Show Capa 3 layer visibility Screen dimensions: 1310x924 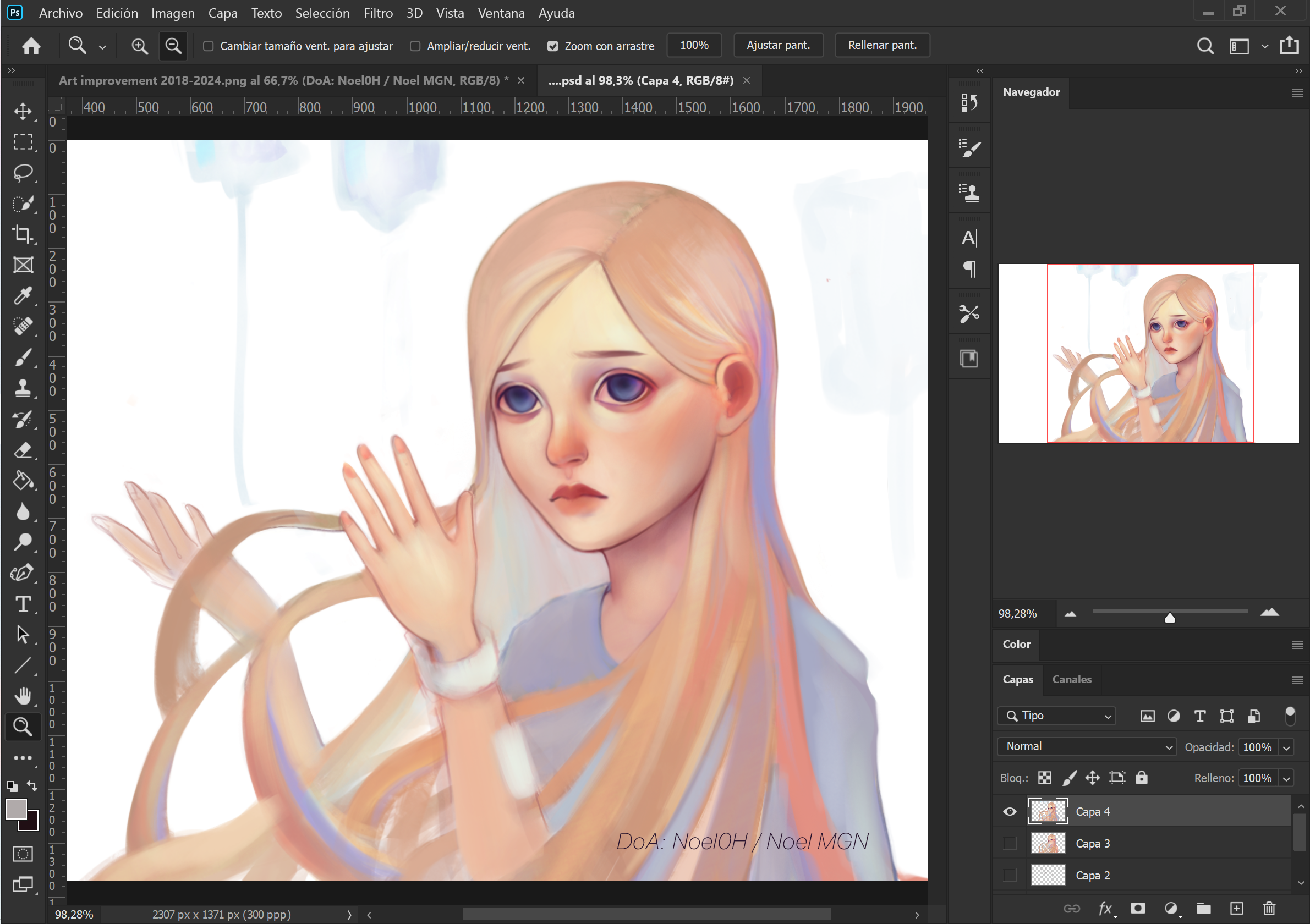pyautogui.click(x=1009, y=843)
